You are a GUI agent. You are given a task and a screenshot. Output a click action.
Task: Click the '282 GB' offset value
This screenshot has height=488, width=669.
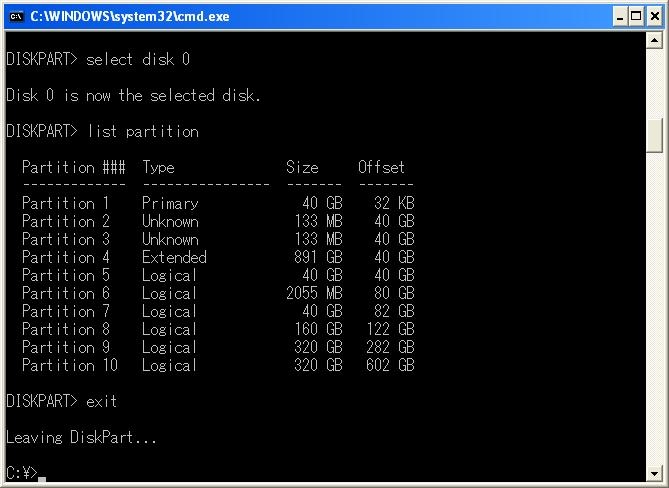tap(390, 347)
